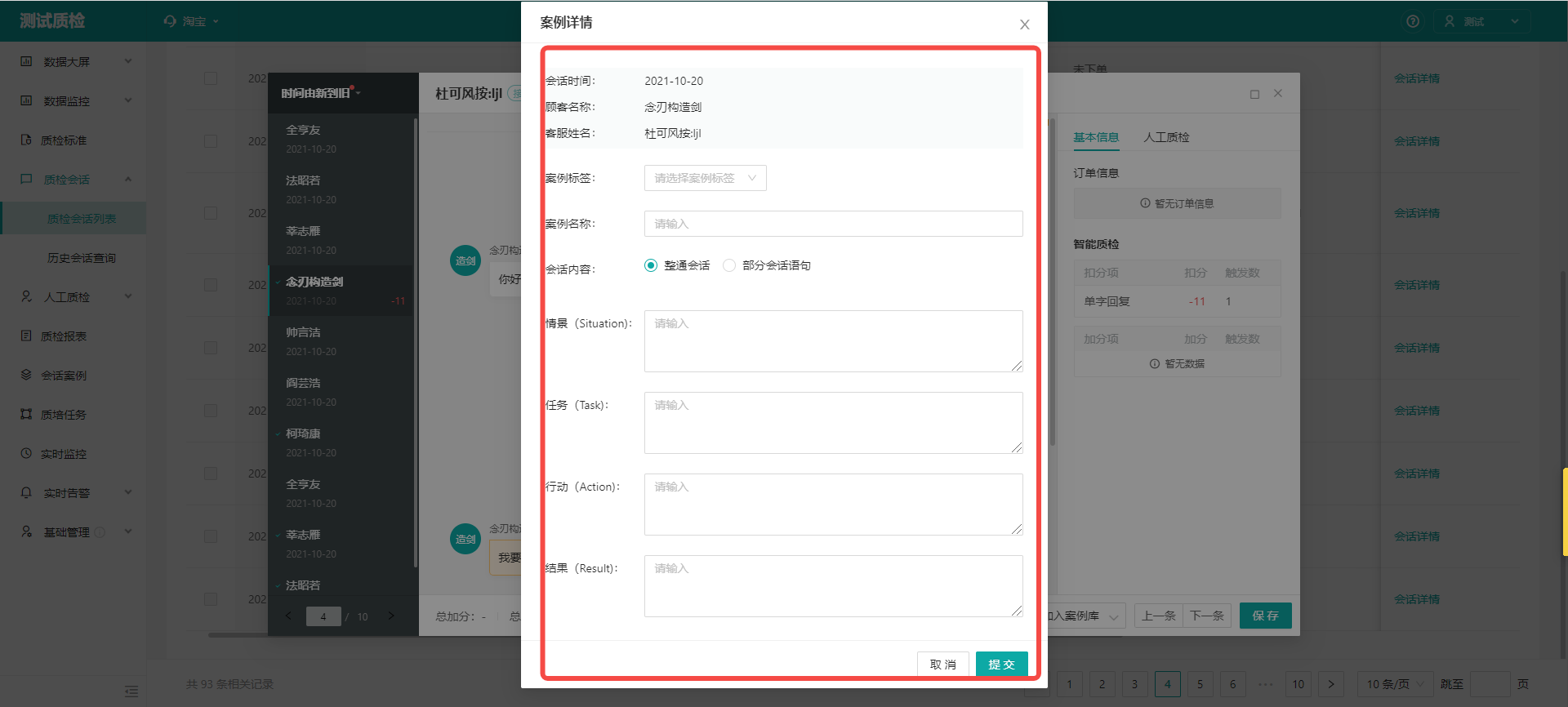Click the 实时监控 clock icon
The width and height of the screenshot is (1568, 707).
(x=26, y=453)
